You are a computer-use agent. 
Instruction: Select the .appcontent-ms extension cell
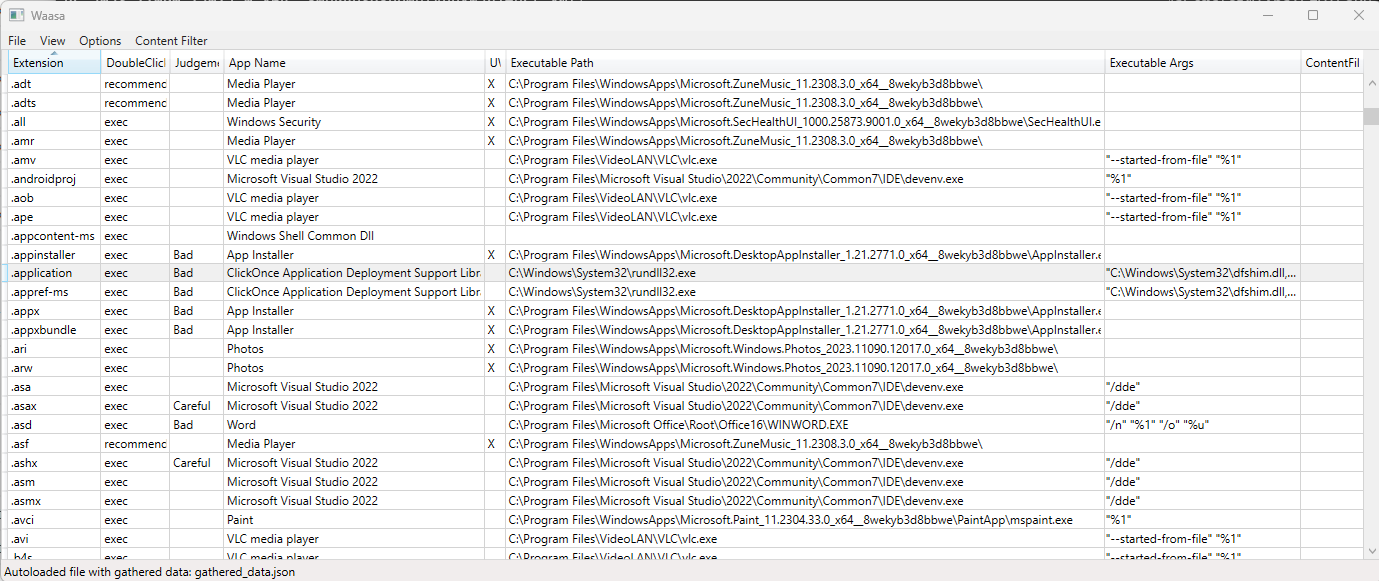point(54,236)
